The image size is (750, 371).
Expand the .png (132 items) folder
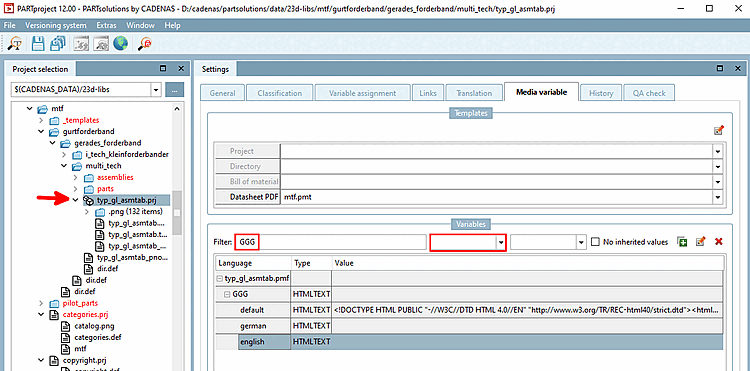[87, 211]
